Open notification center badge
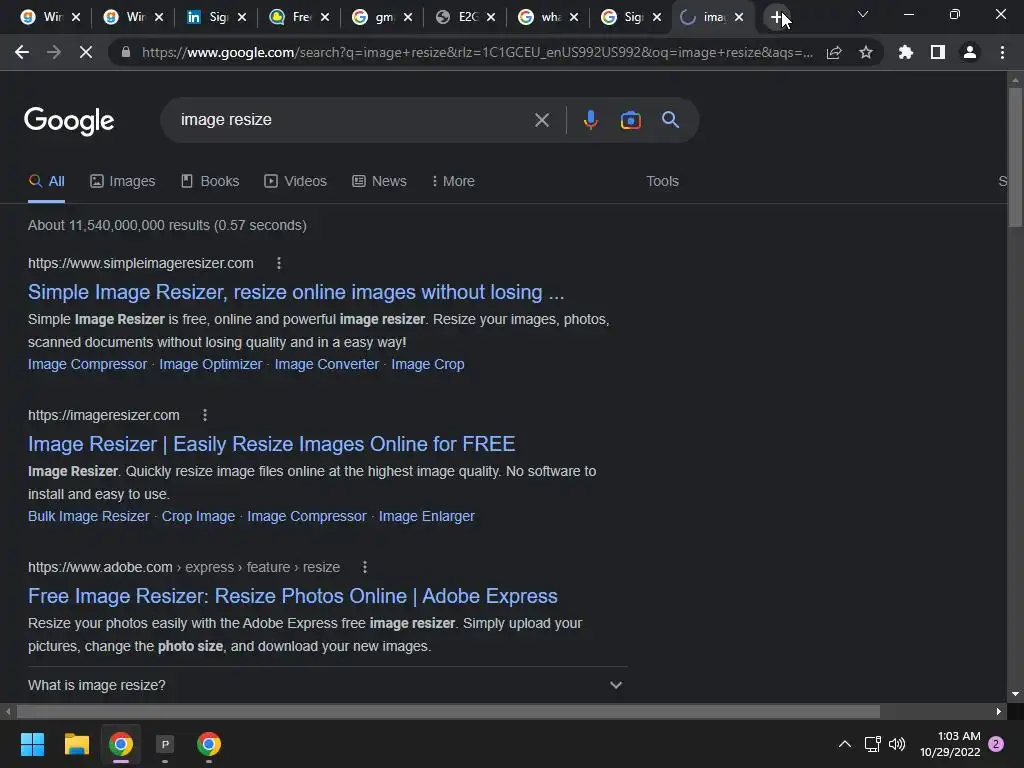Screen dimensions: 1024x768 click(996, 744)
